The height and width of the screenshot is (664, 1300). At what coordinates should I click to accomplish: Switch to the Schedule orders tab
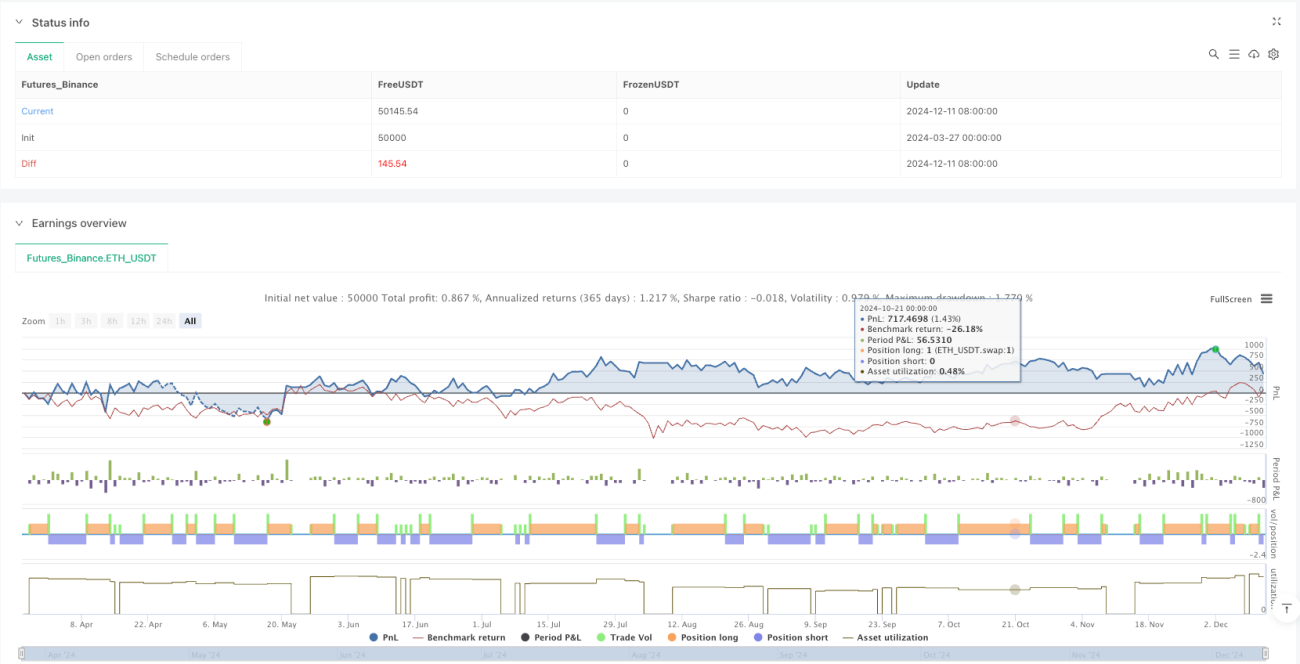click(192, 57)
